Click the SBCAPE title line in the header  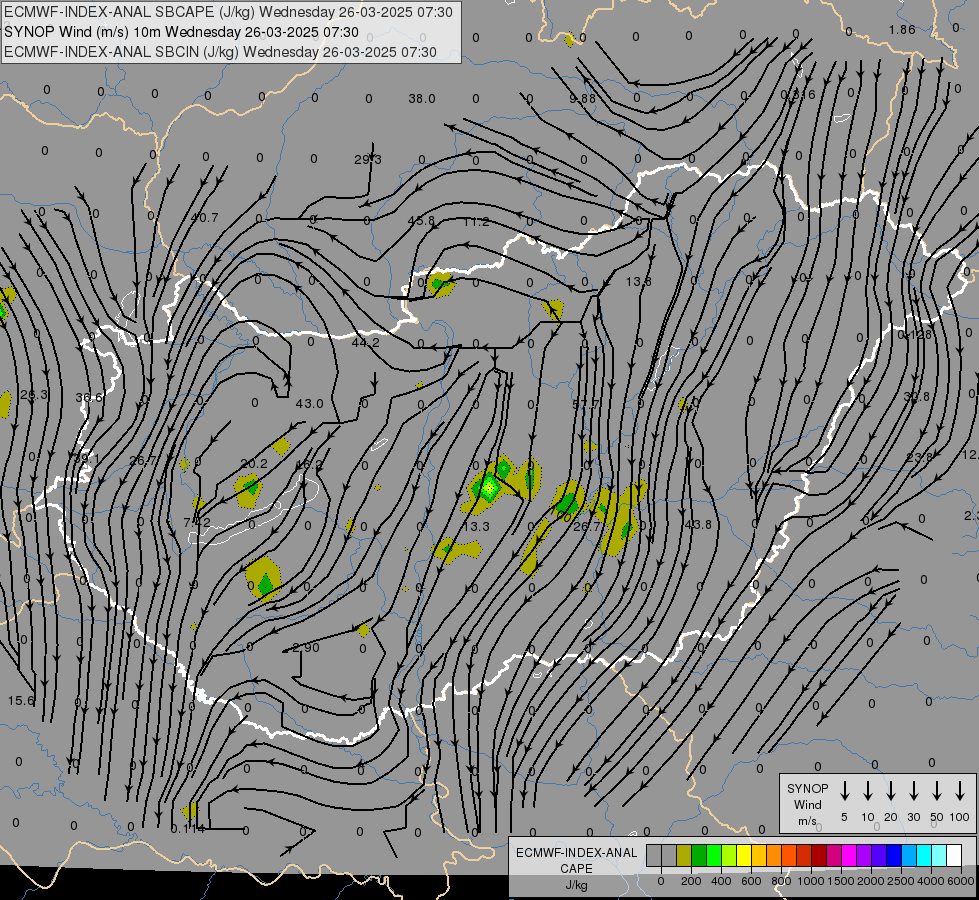click(x=229, y=12)
